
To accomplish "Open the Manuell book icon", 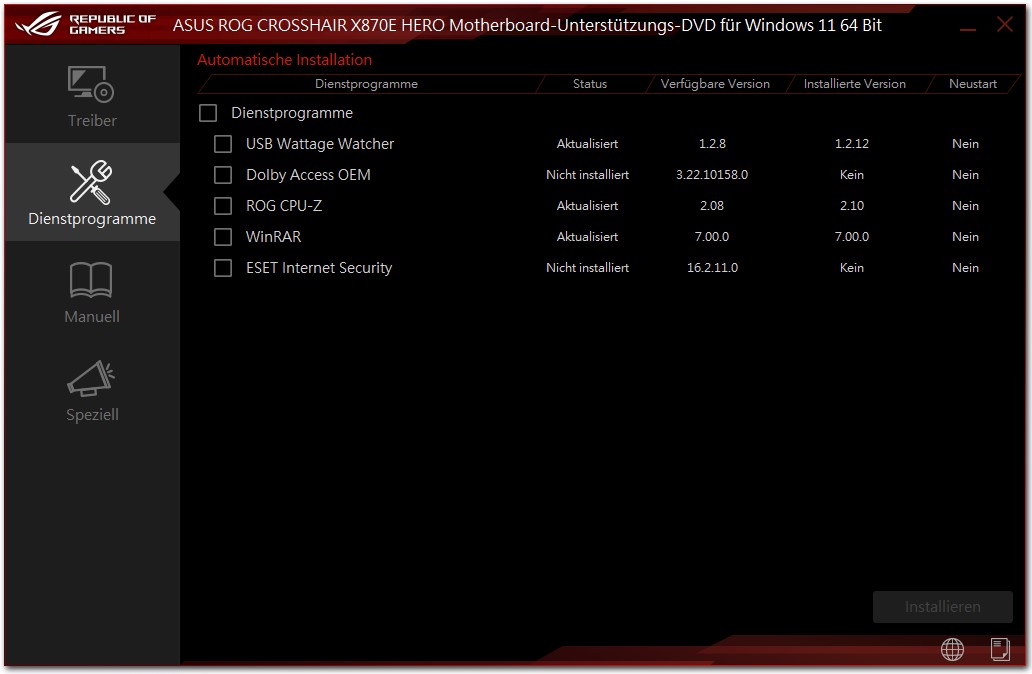I will click(x=91, y=282).
